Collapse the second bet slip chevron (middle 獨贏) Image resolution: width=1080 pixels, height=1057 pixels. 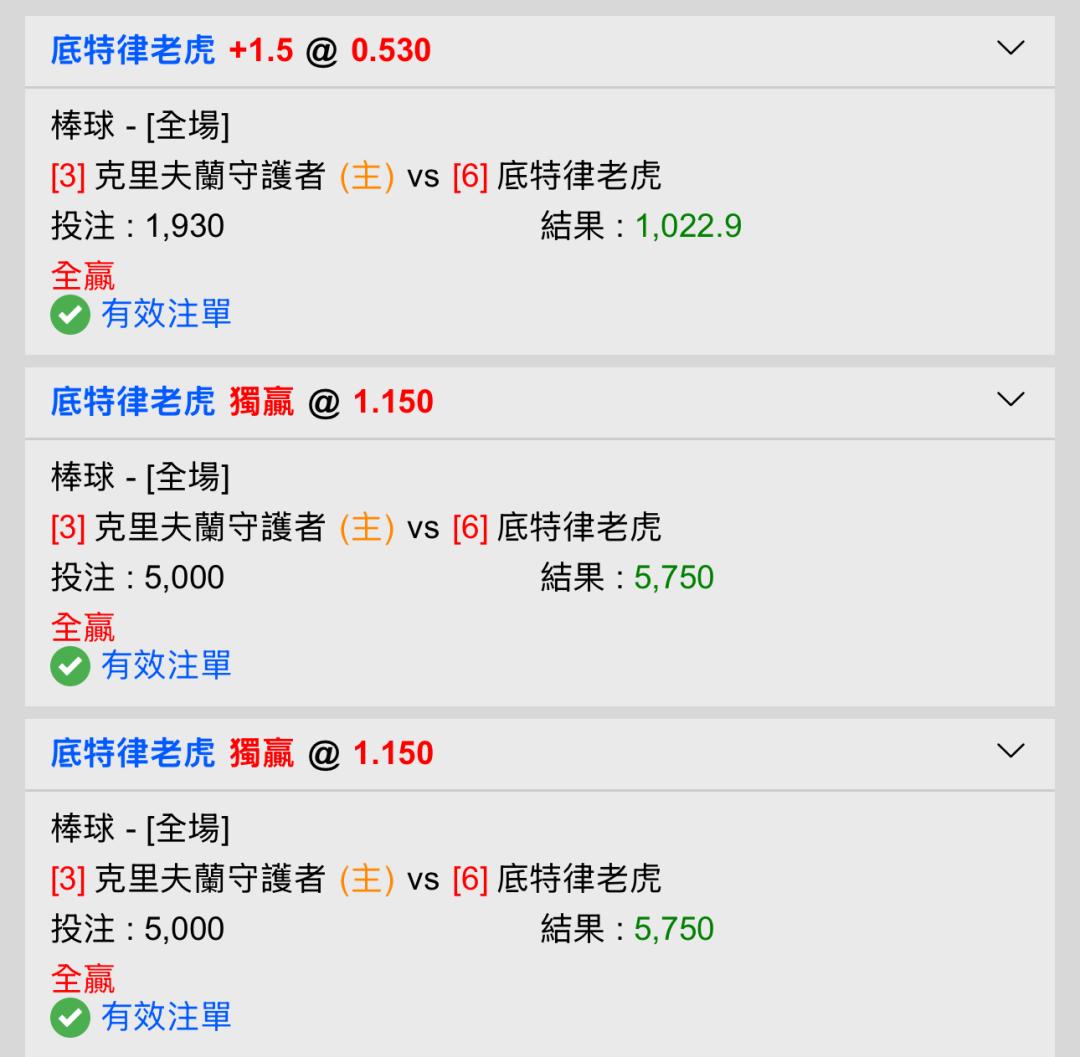click(x=1012, y=400)
